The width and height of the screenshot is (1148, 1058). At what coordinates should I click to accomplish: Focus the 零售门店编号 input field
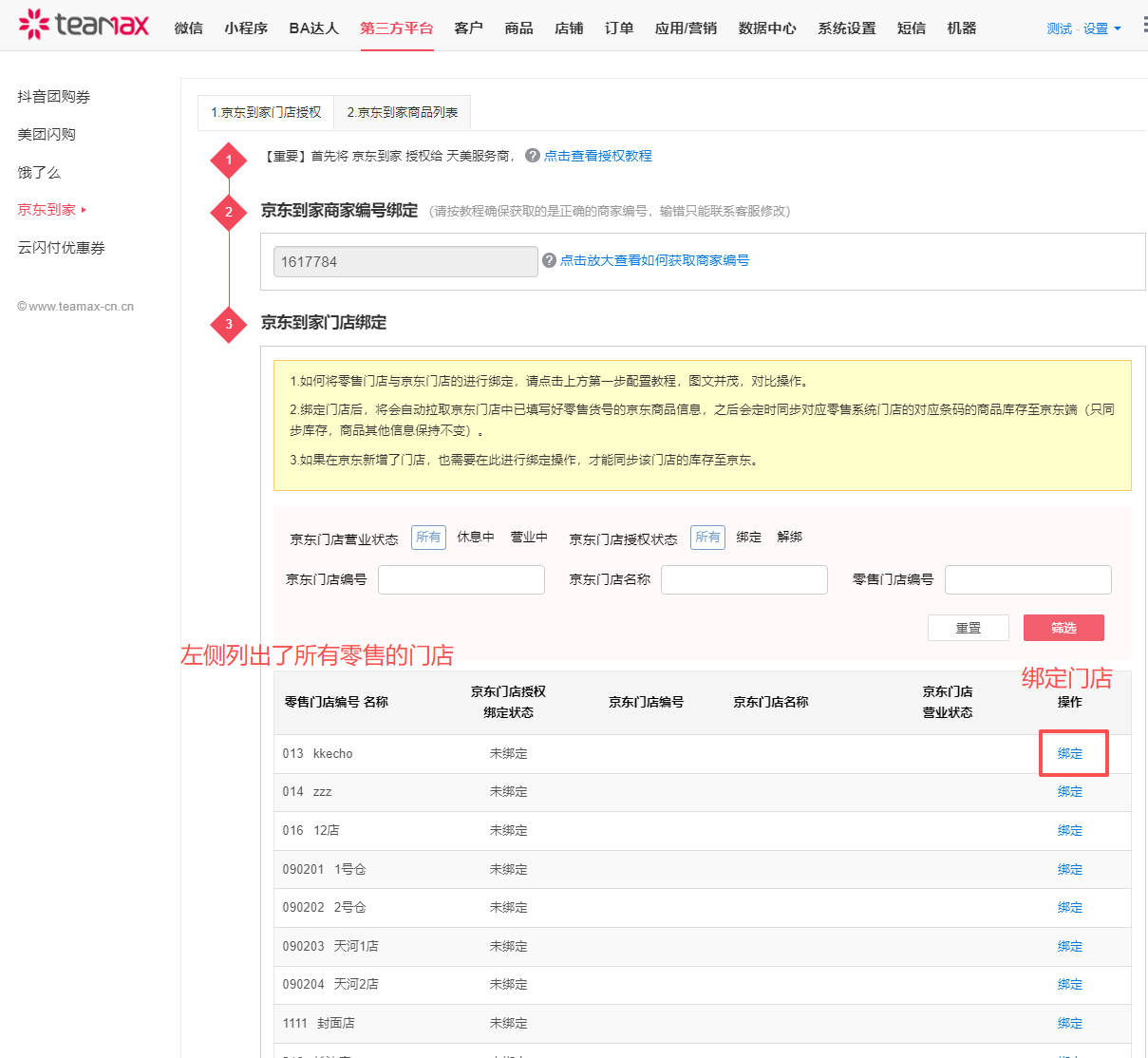click(x=1028, y=579)
